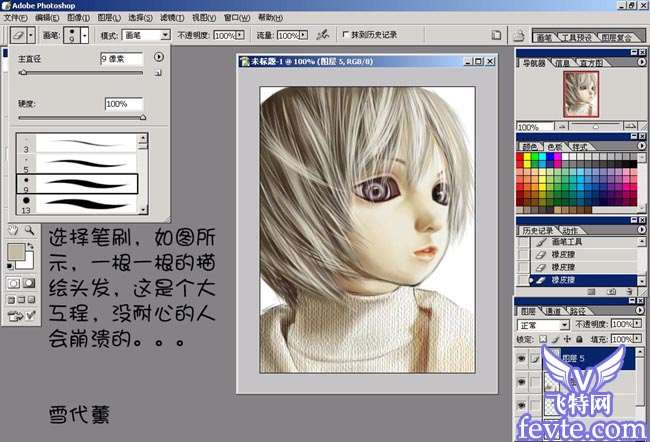Lock all padlock icon
This screenshot has width=650, height=442.
pos(580,339)
